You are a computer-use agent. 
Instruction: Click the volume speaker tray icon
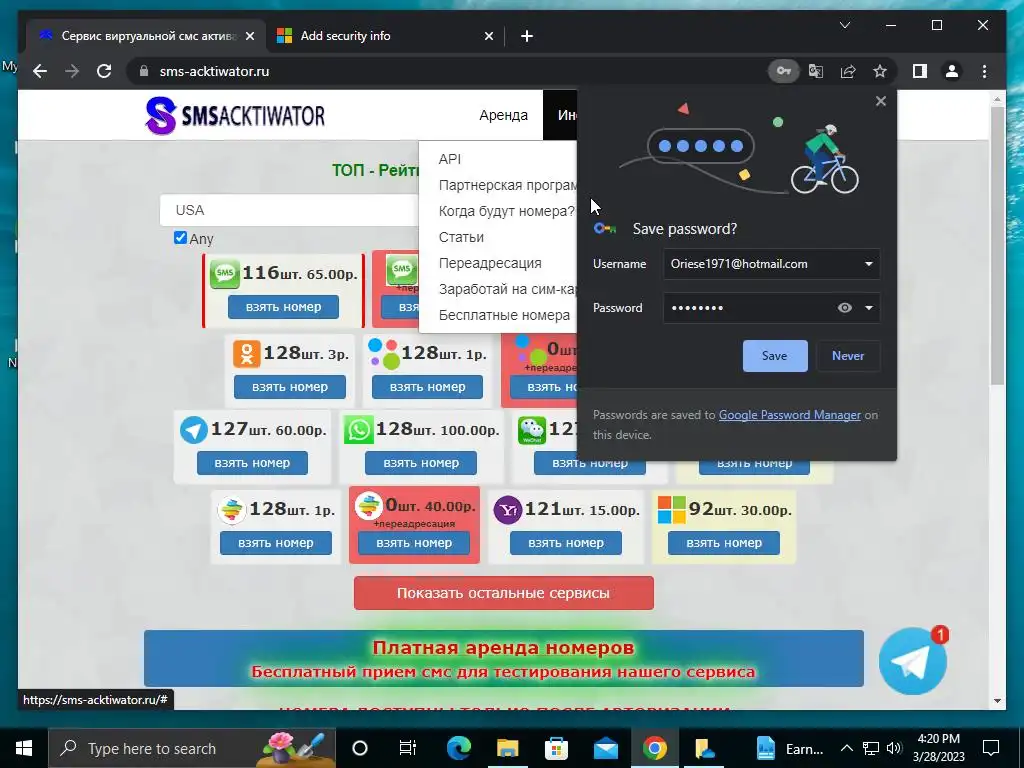[x=894, y=748]
